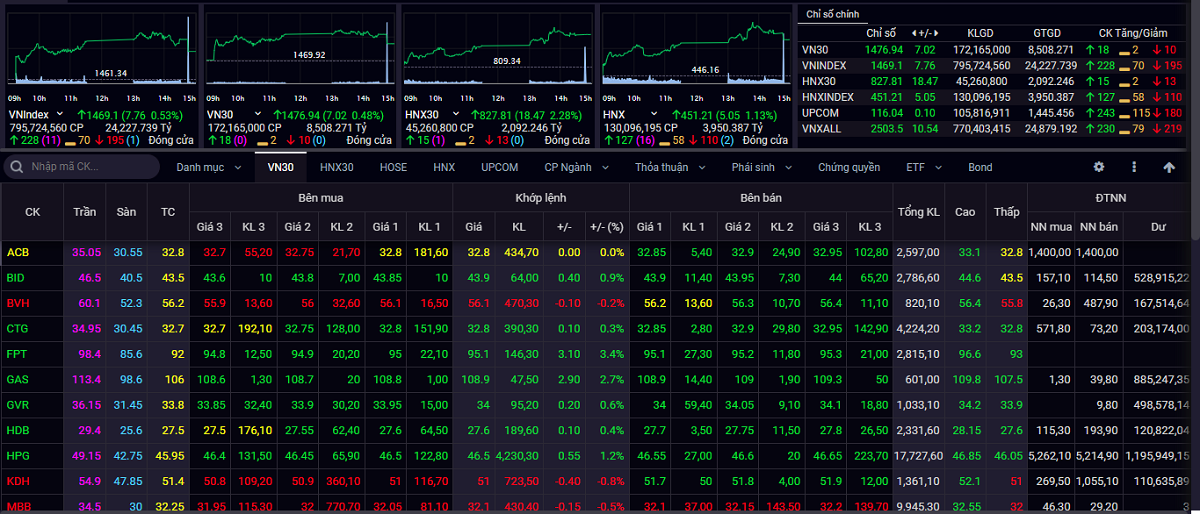Switch to the UPCOM tab

point(499,167)
